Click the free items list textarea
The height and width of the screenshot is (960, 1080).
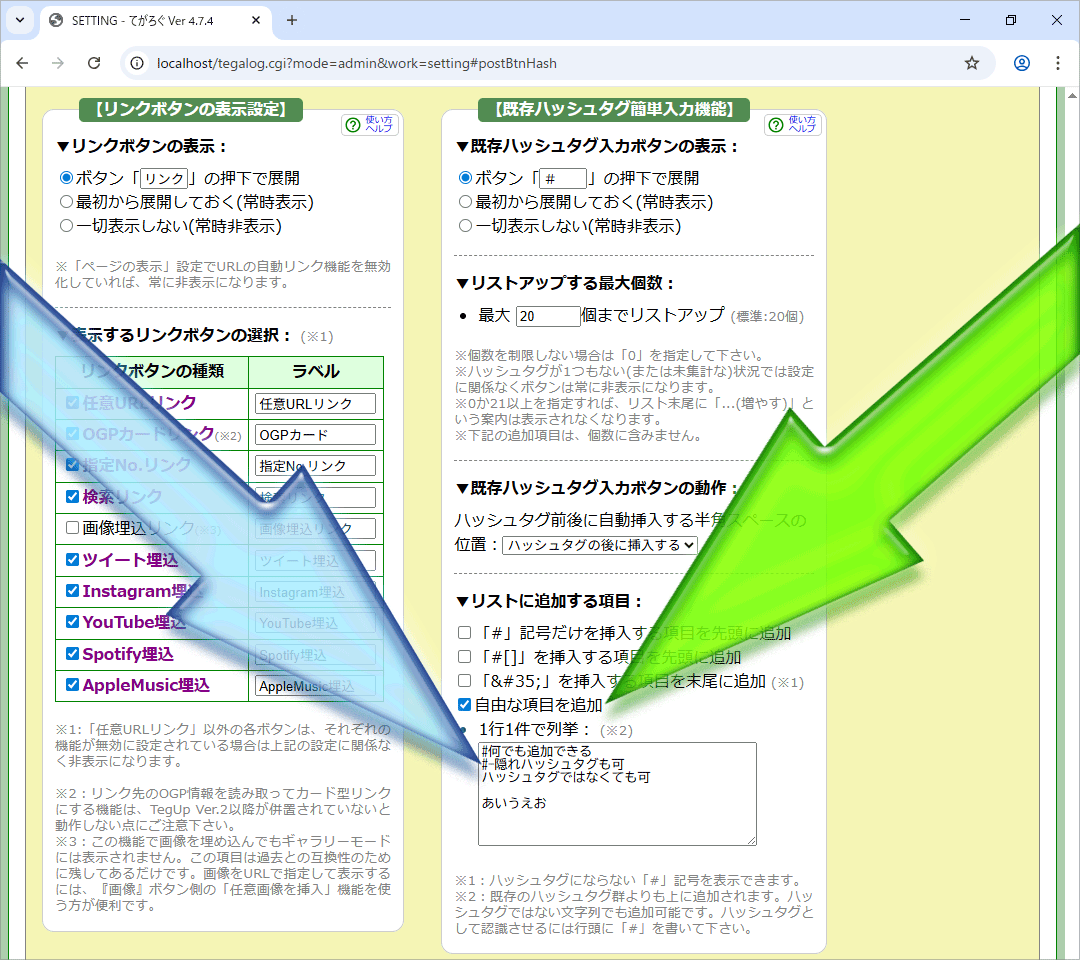[617, 793]
